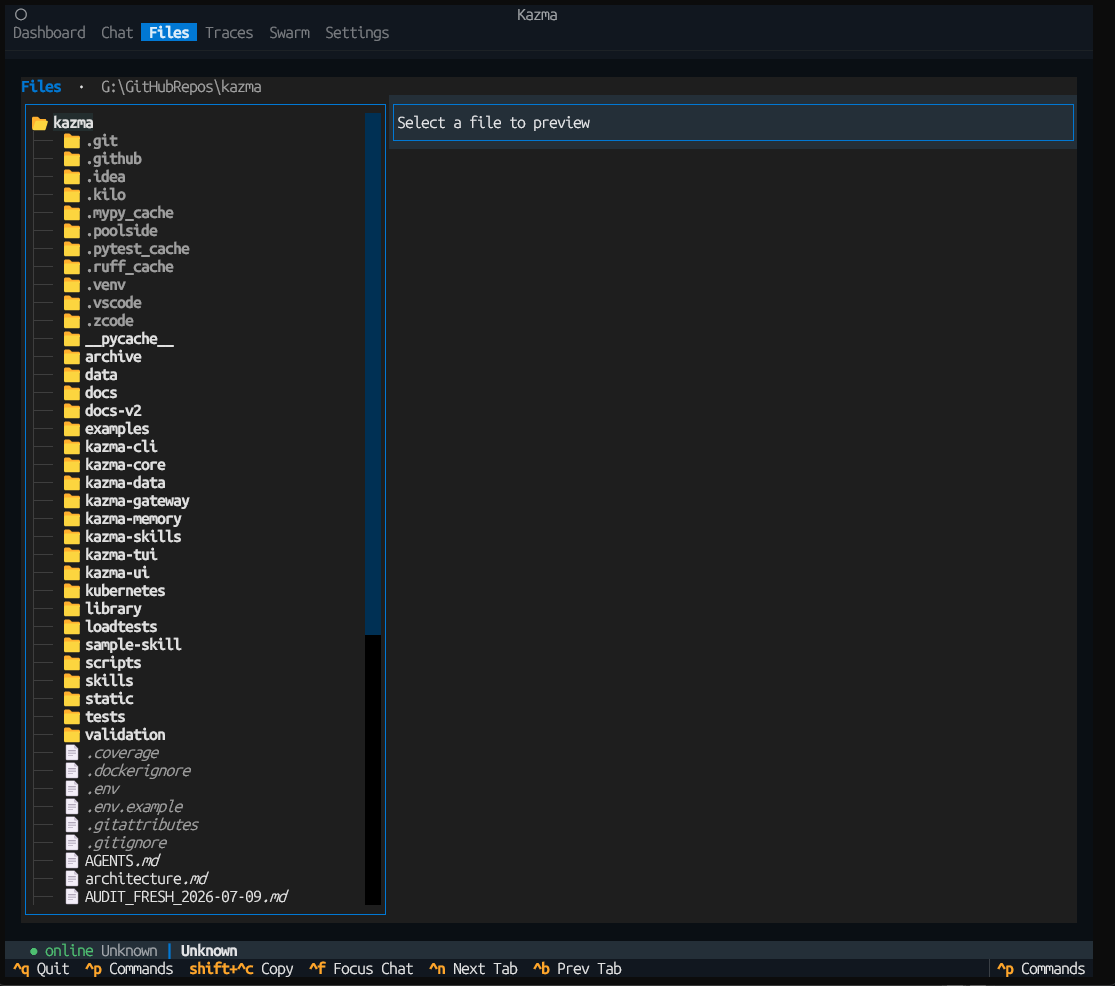Image resolution: width=1115 pixels, height=986 pixels.
Task: Open the Traces tab
Action: tap(229, 33)
